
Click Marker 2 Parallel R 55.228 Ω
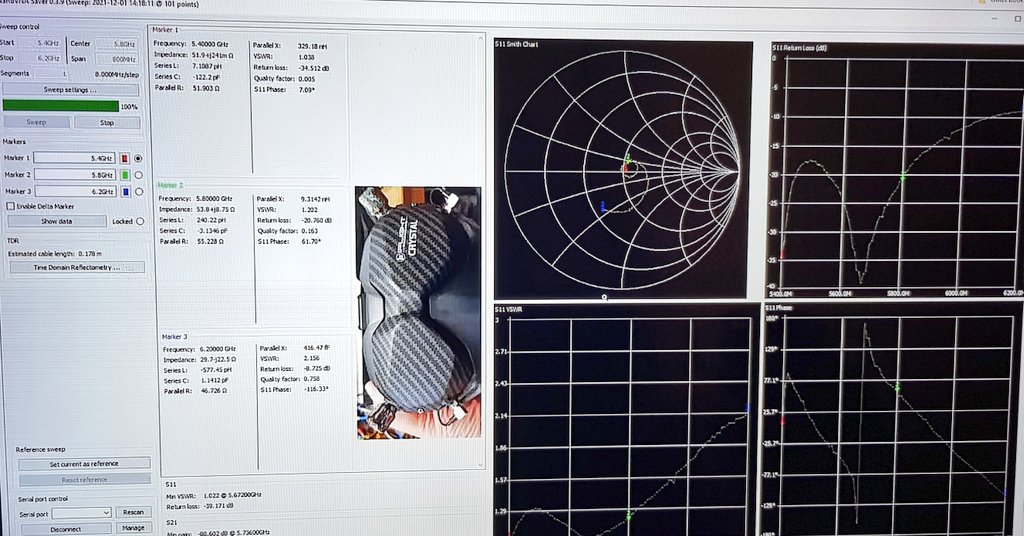click(x=208, y=242)
